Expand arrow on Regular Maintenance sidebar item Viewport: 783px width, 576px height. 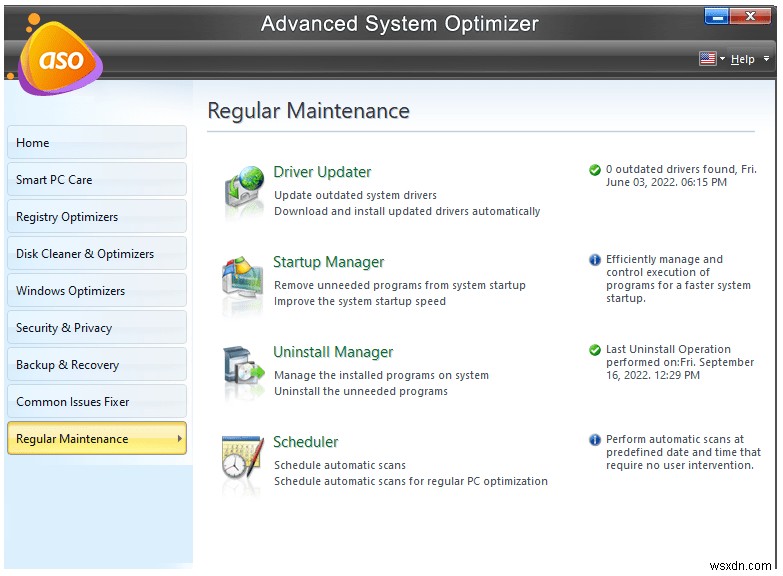tap(179, 439)
